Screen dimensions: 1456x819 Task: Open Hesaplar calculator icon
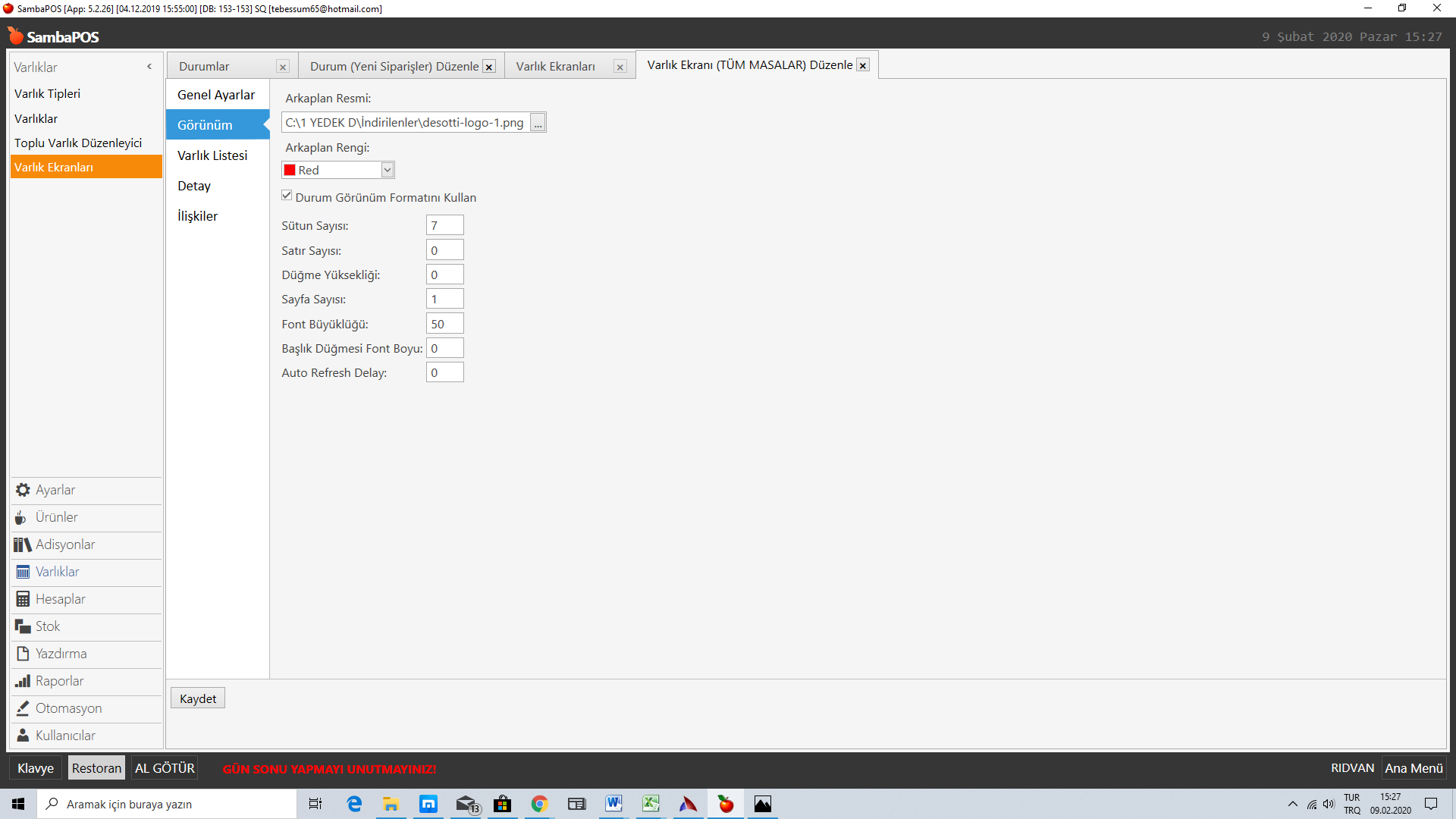[x=23, y=599]
